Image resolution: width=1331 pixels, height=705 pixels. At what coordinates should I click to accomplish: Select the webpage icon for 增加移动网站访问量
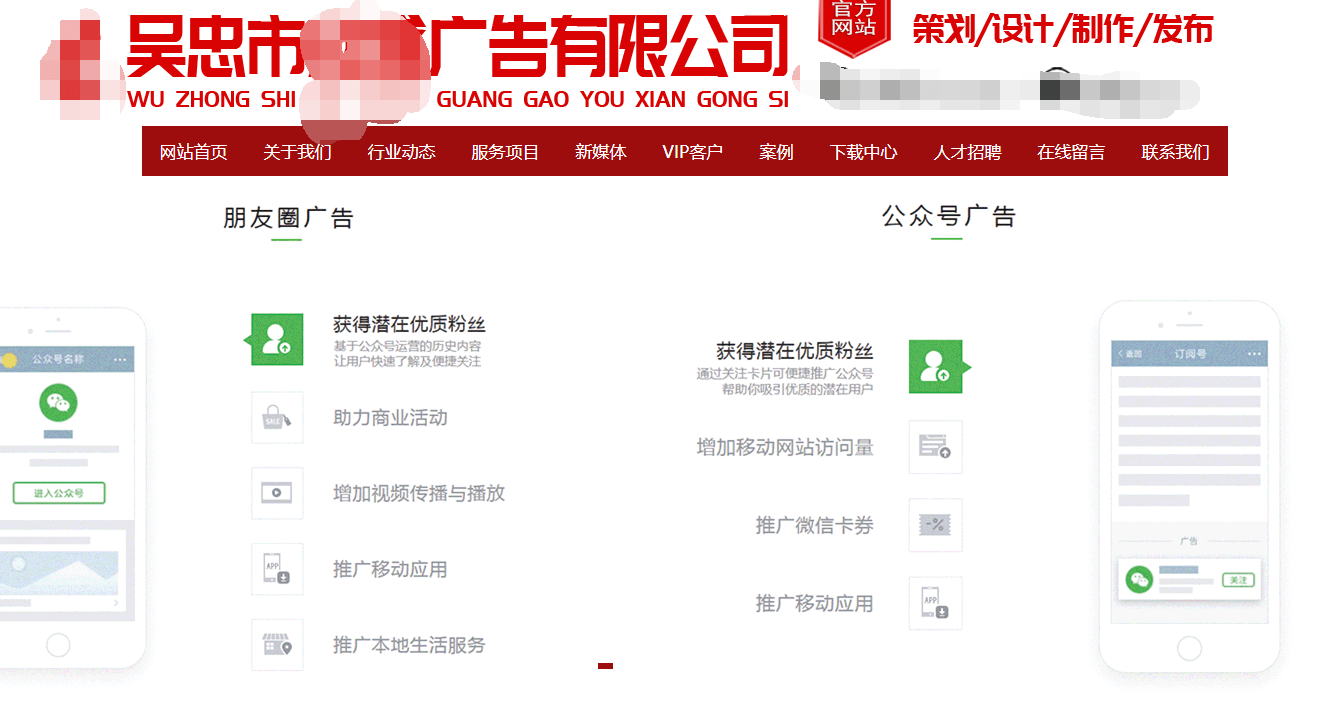[935, 447]
